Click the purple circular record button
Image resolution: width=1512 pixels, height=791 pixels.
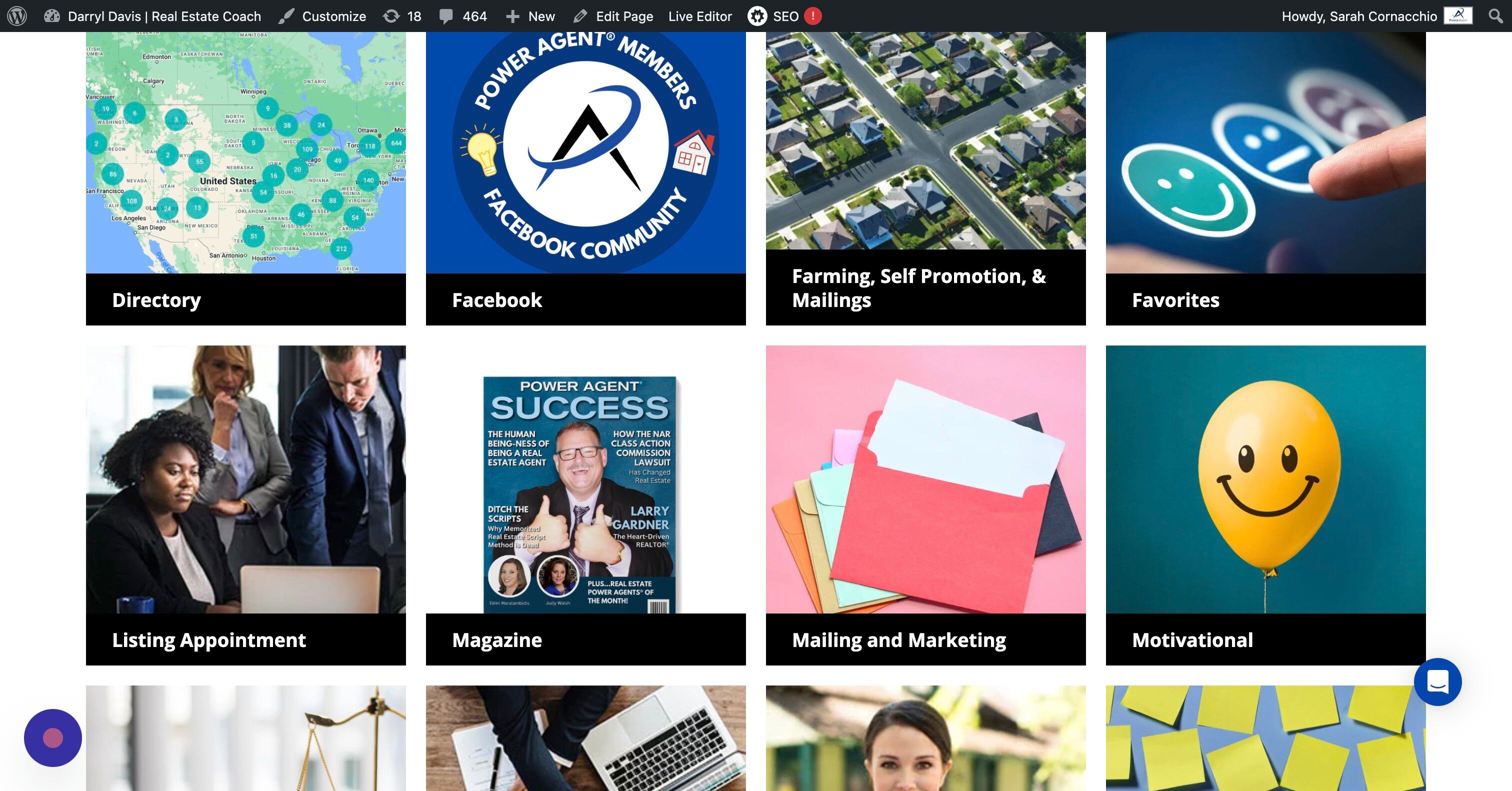click(x=53, y=737)
